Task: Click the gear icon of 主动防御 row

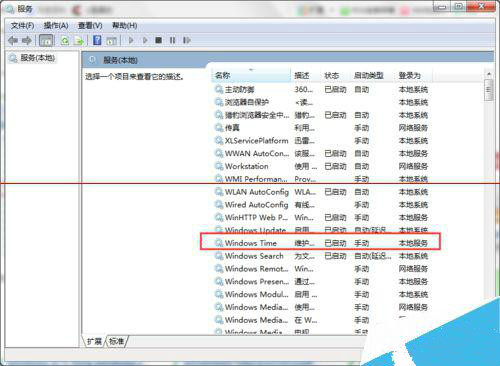Action: click(219, 89)
